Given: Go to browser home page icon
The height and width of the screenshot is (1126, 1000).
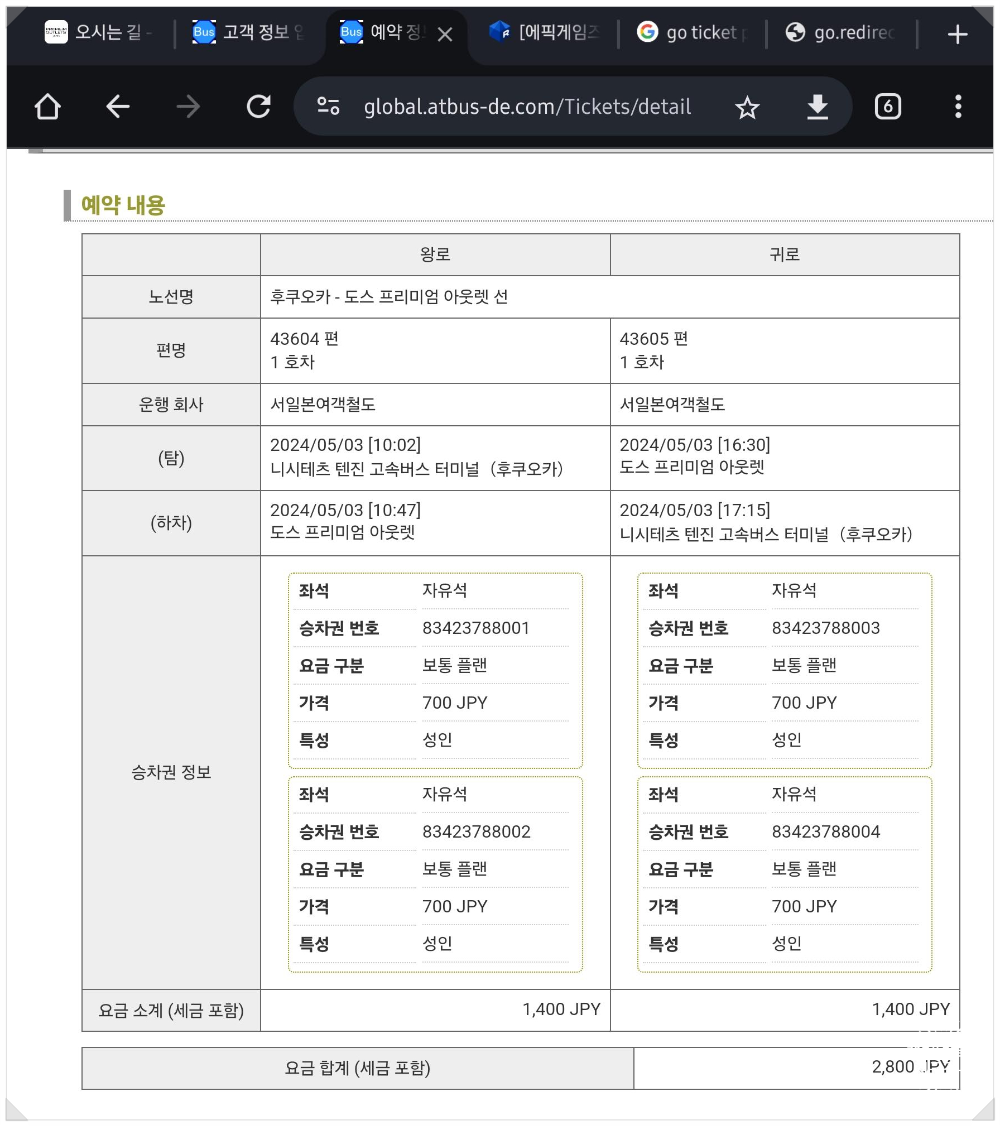Looking at the screenshot, I should pos(47,107).
